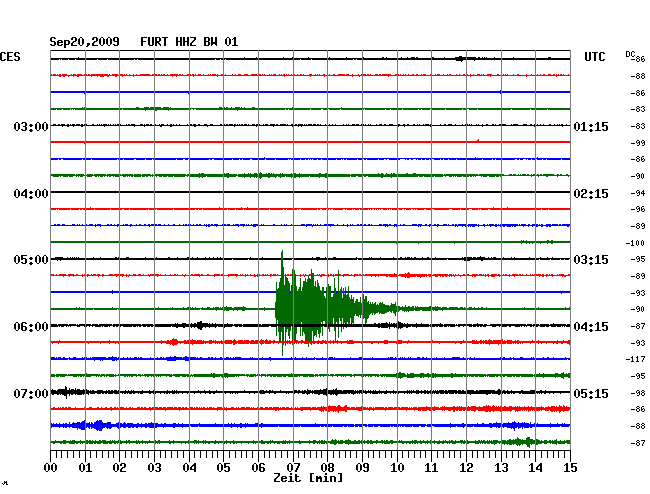Click the 03:15 UTC time label
Screen dimensions: 650x494
tap(591, 260)
